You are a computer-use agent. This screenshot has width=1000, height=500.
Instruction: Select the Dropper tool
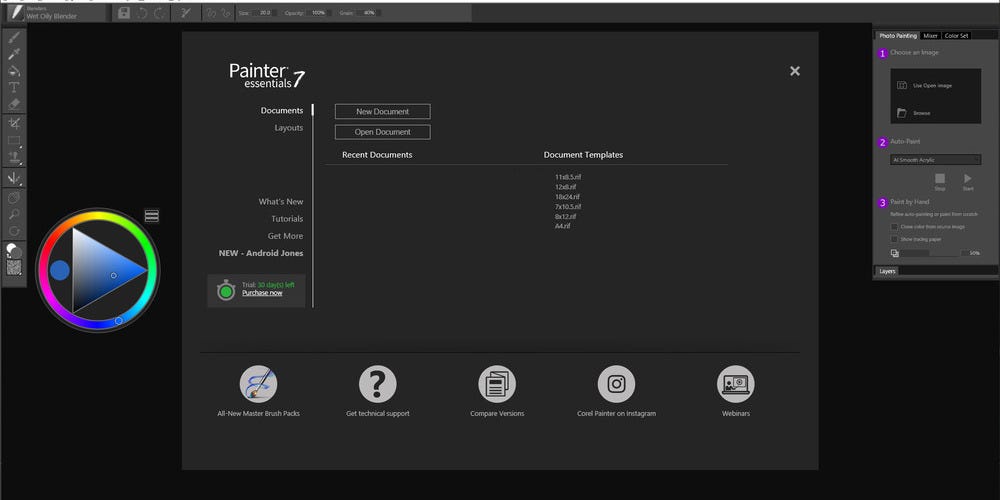coord(14,54)
